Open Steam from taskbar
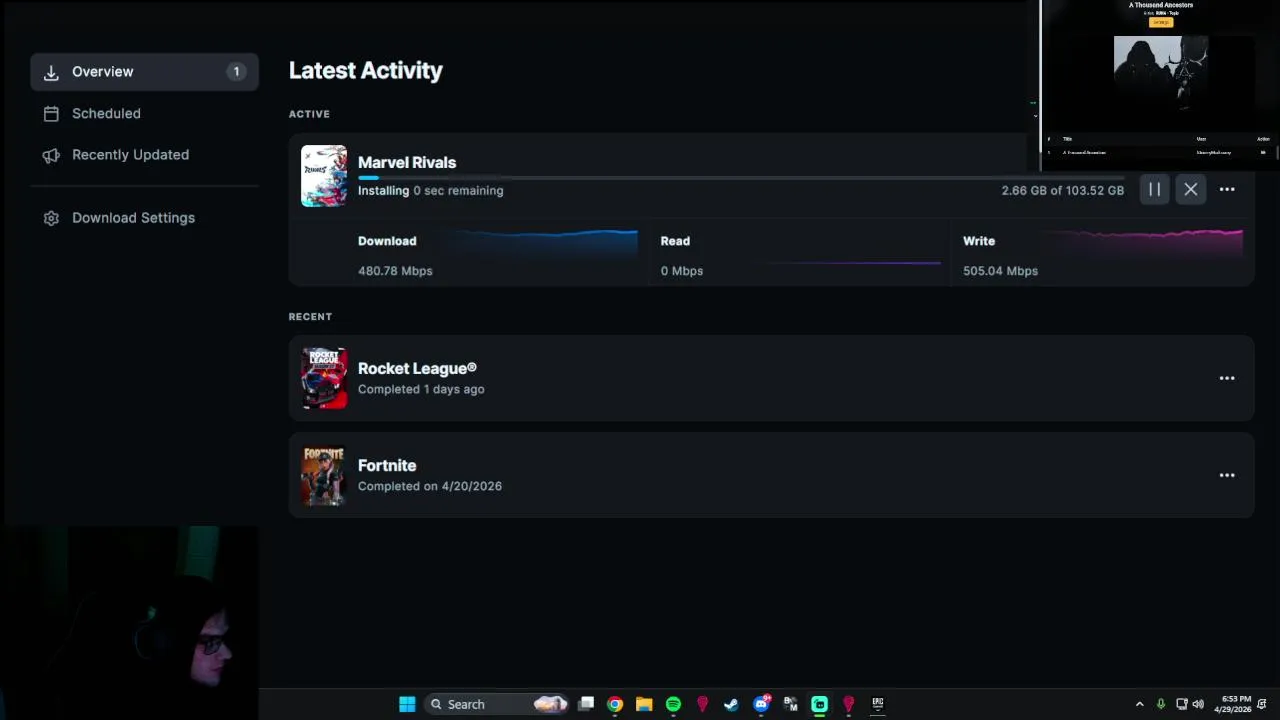The image size is (1280, 720). 731,704
